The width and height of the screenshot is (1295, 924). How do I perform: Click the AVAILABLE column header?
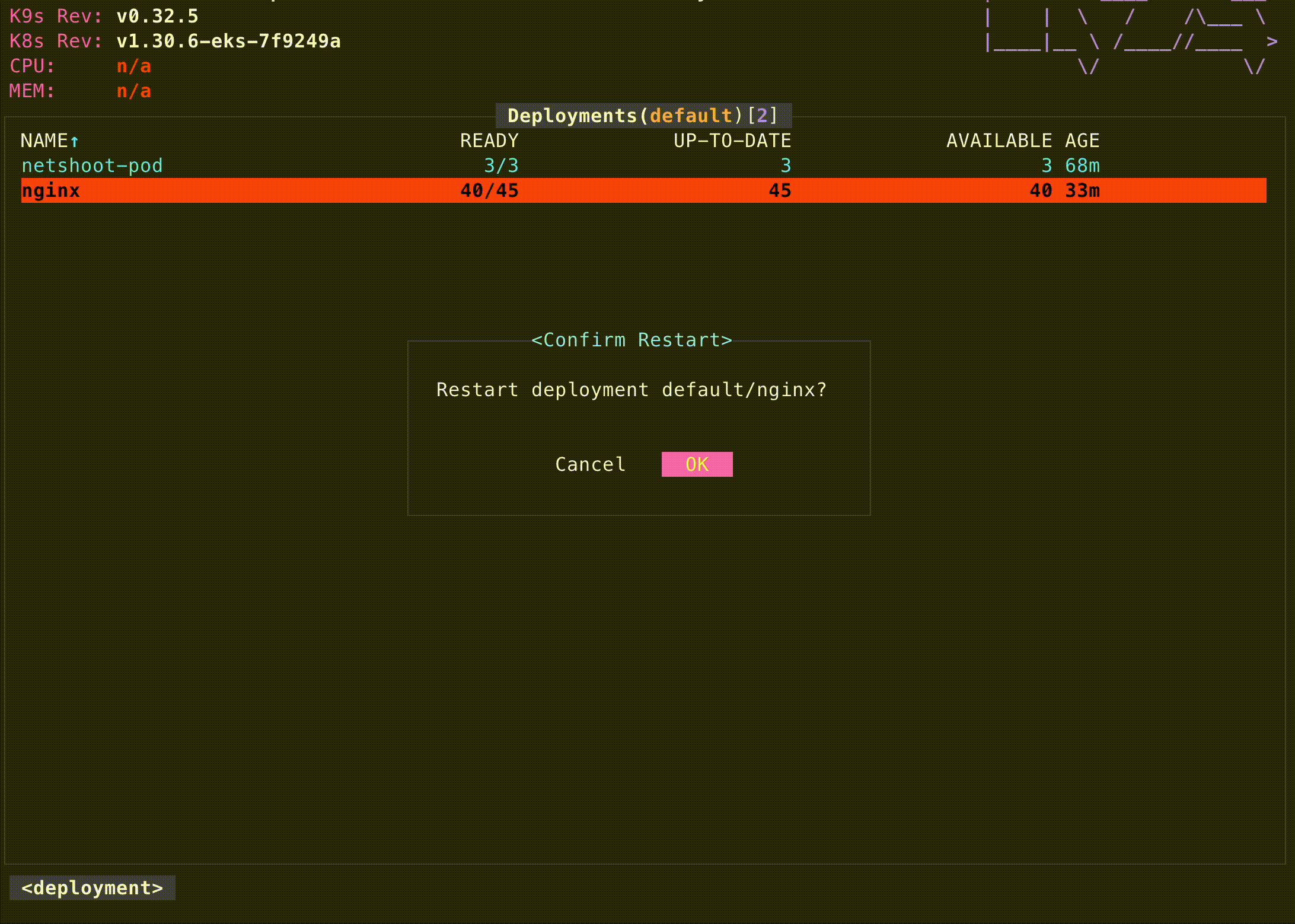pos(999,141)
